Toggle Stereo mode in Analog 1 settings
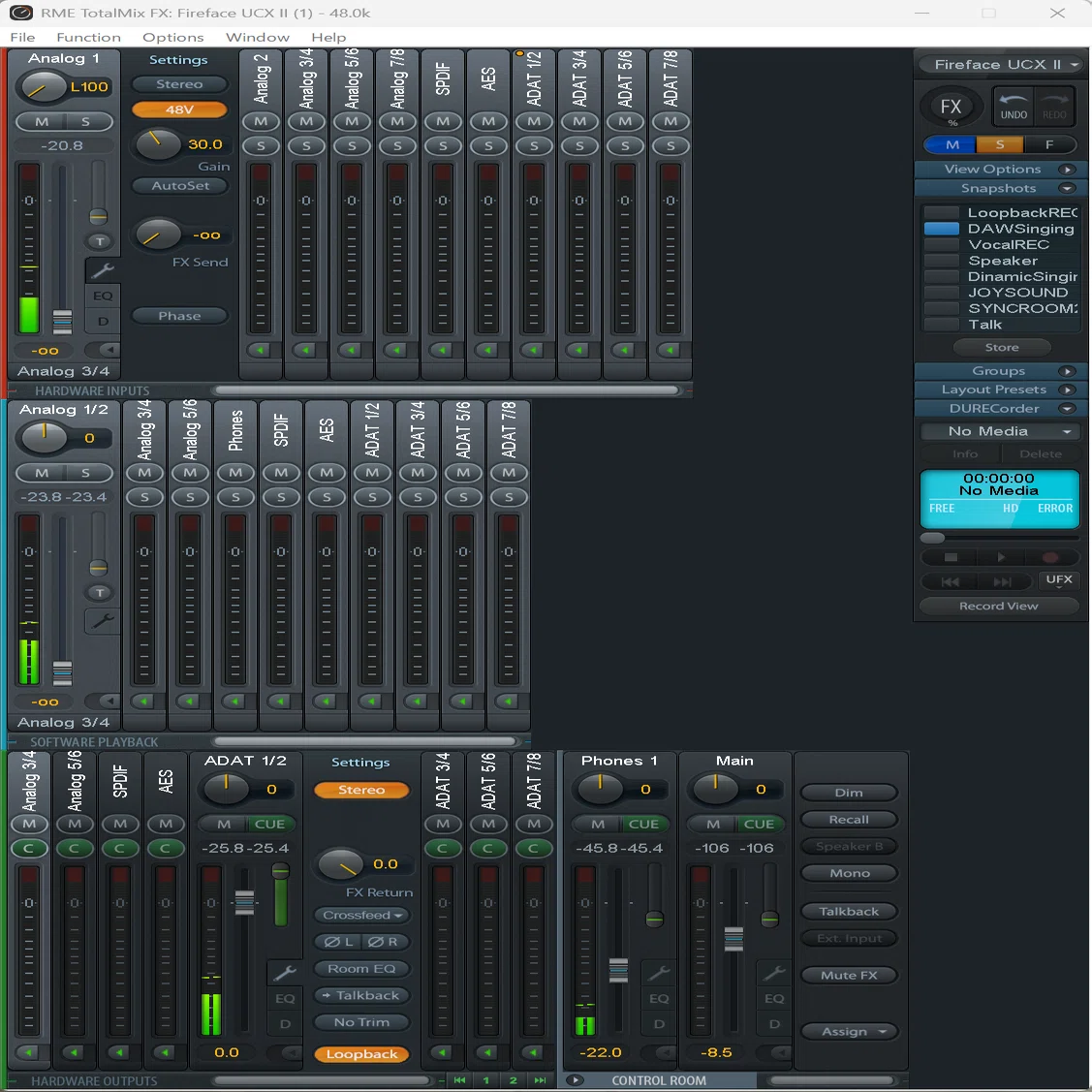Screen dimensions: 1092x1092 tap(179, 84)
